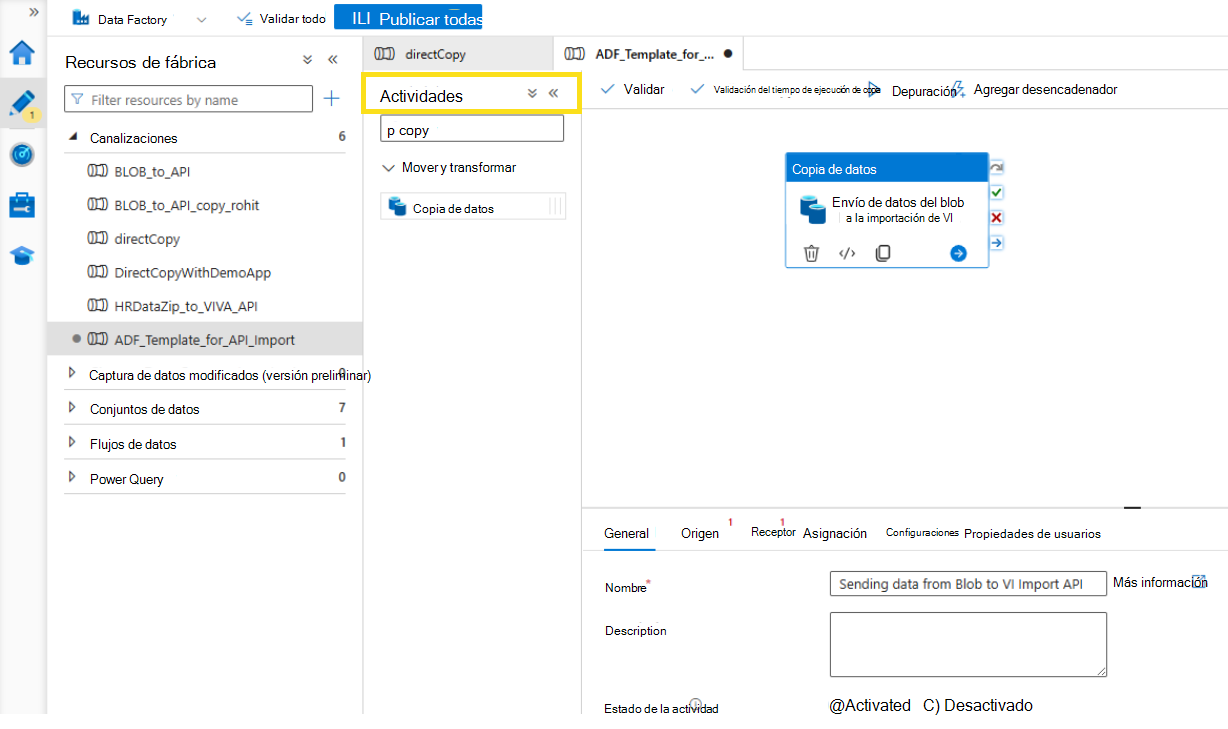Select Copia de datos activity in list
The height and width of the screenshot is (729, 1228).
click(x=473, y=207)
